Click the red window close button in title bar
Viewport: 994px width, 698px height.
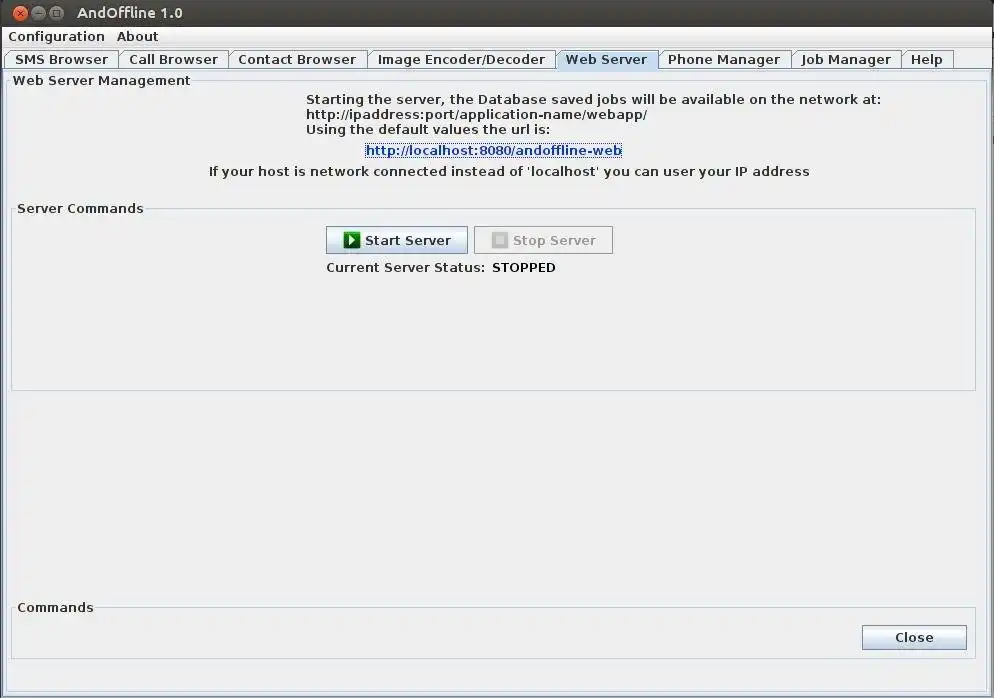[20, 13]
